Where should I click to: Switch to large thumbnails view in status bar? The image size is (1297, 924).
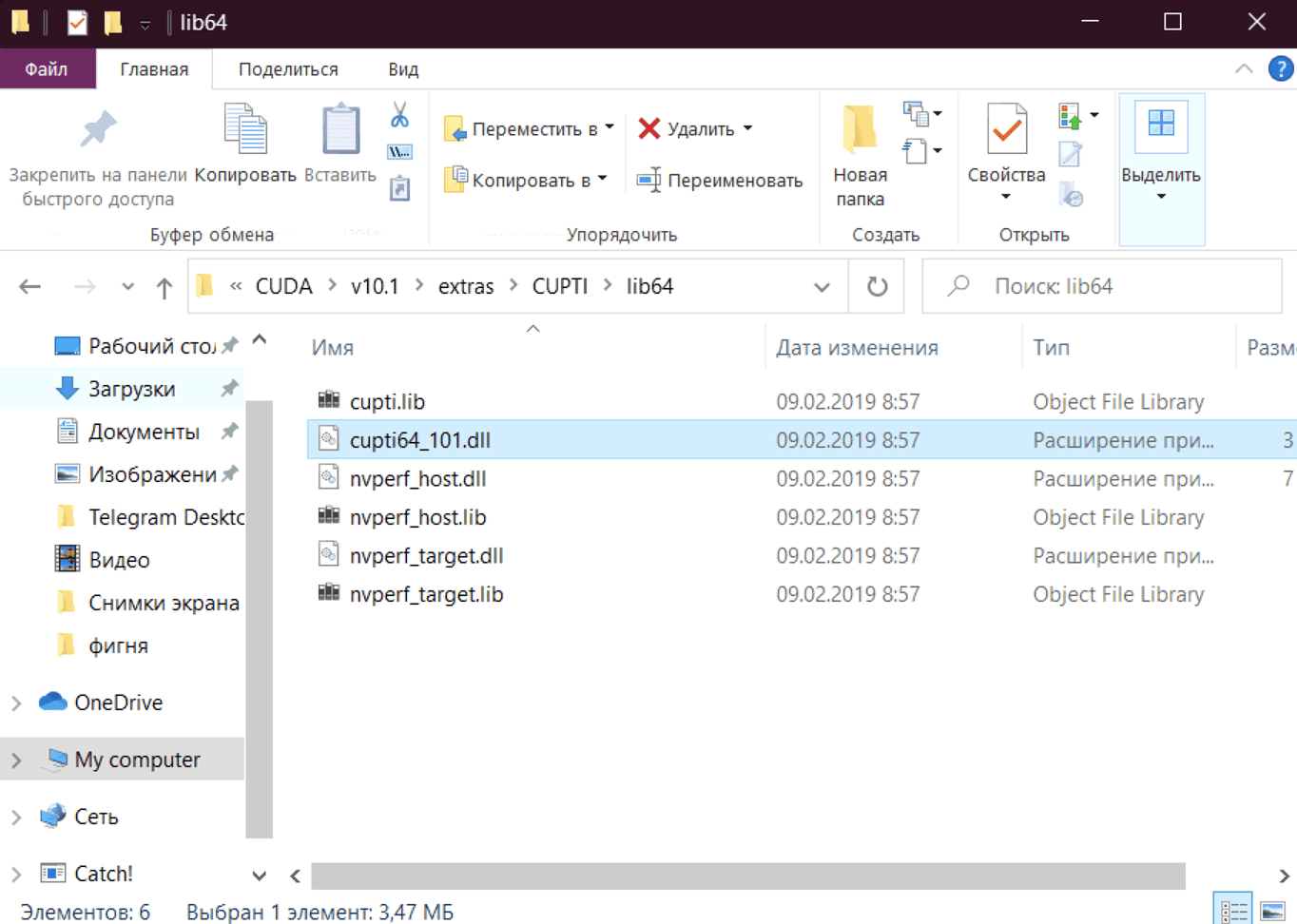[1272, 911]
